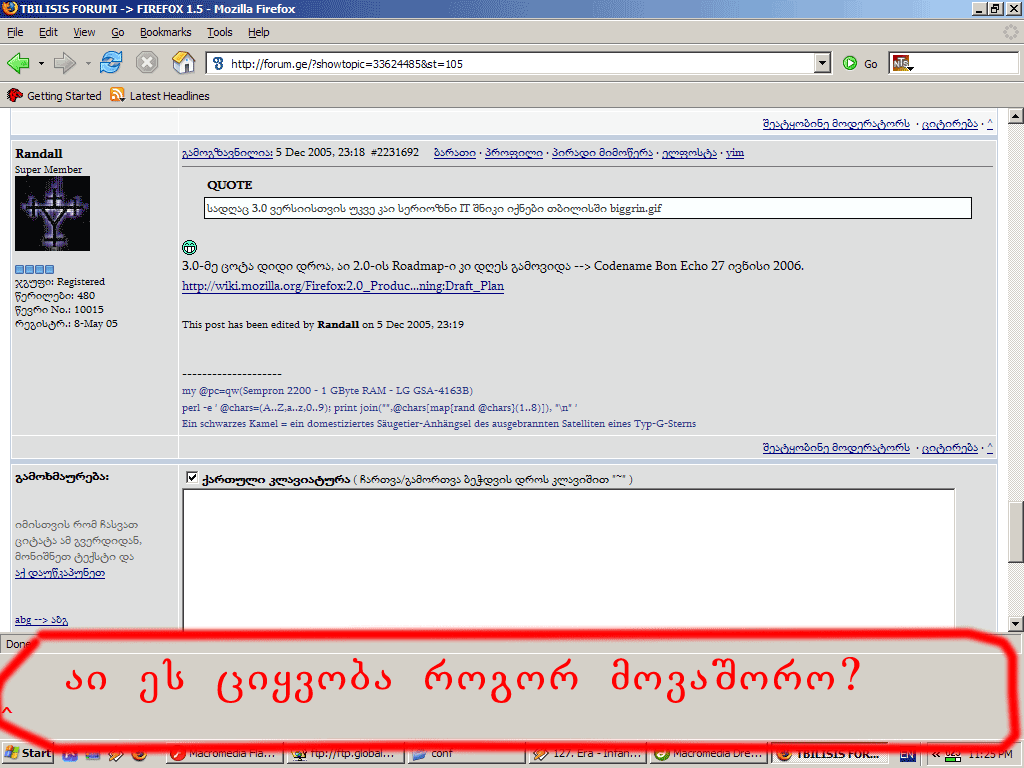Open the Home page button
Viewport: 1024px width, 768px height.
184,63
